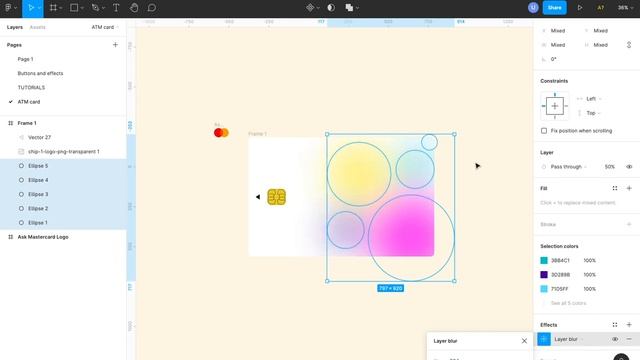Click the 71D5FF light blue swatch
The width and height of the screenshot is (640, 360).
pyautogui.click(x=544, y=289)
